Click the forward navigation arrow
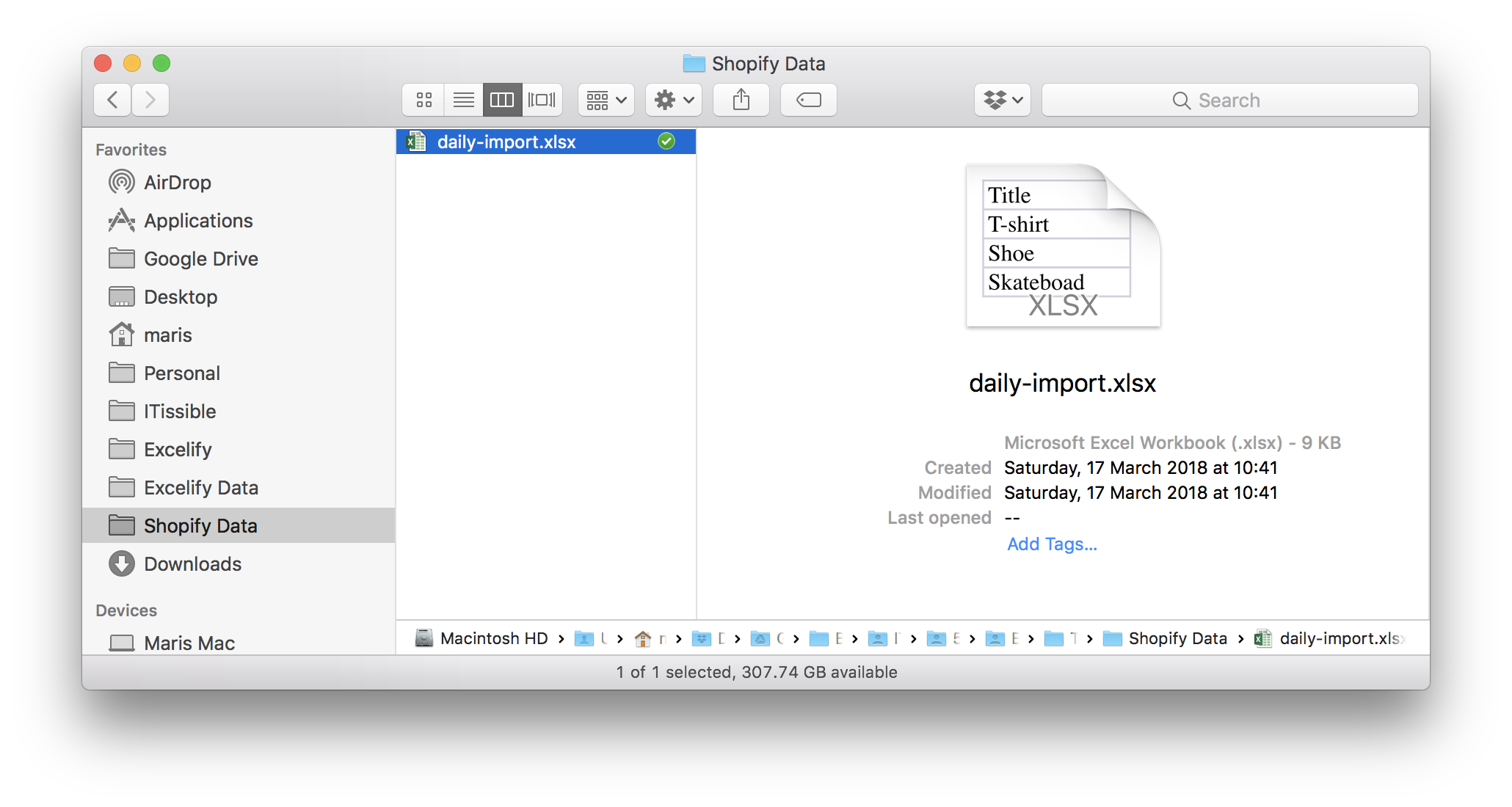The height and width of the screenshot is (807, 1512). click(x=150, y=100)
